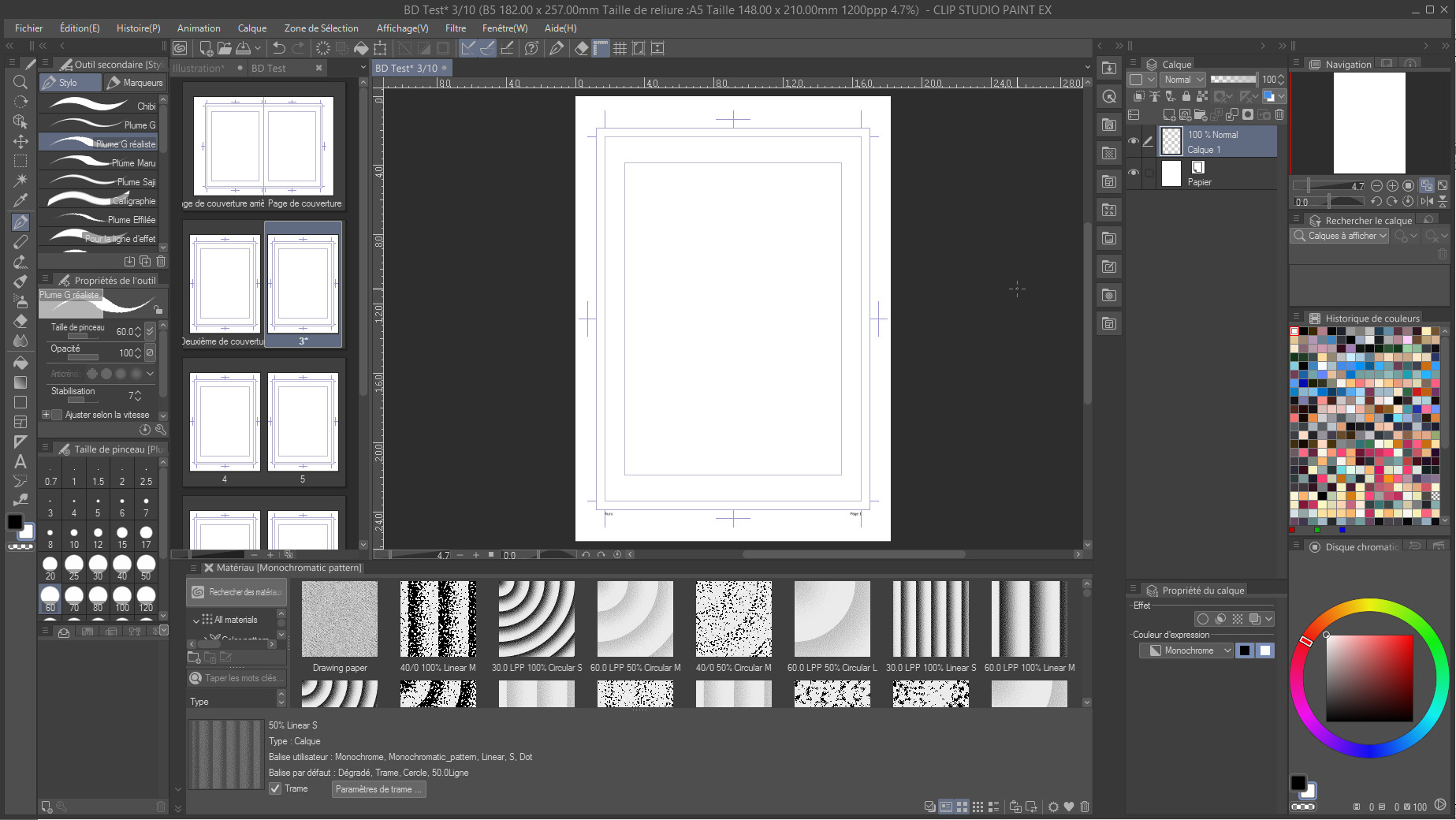
Task: Pick white layer expression color swatch
Action: coord(1265,650)
